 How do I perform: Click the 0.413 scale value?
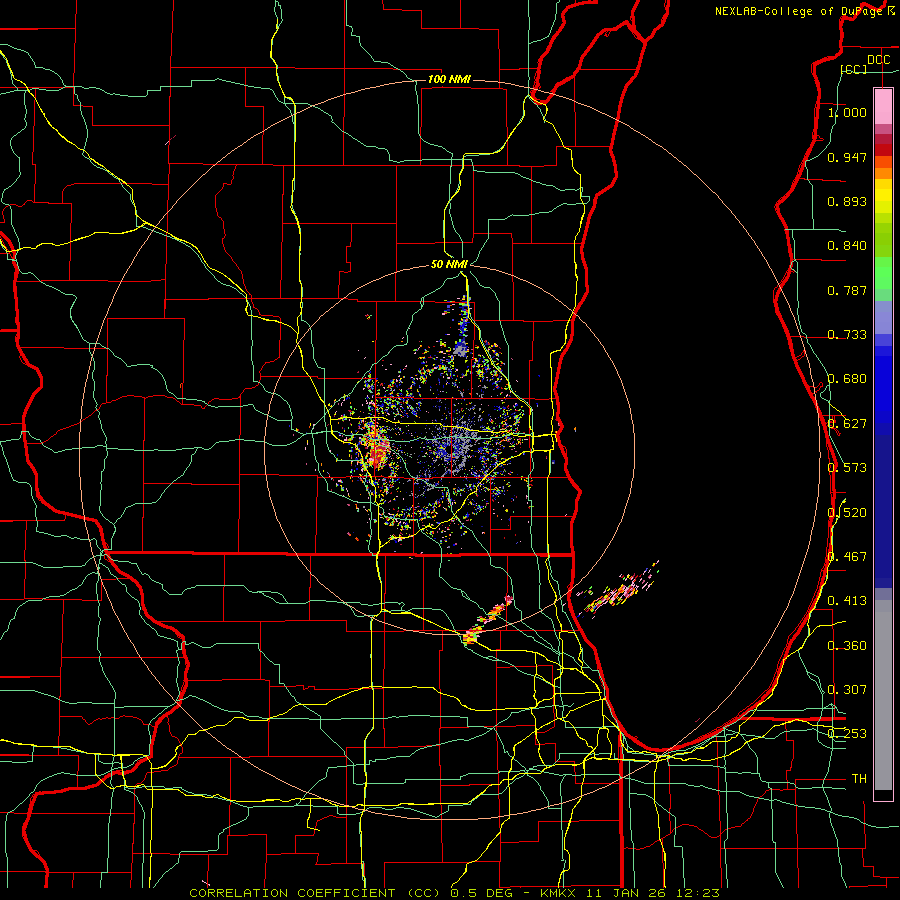[x=847, y=601]
